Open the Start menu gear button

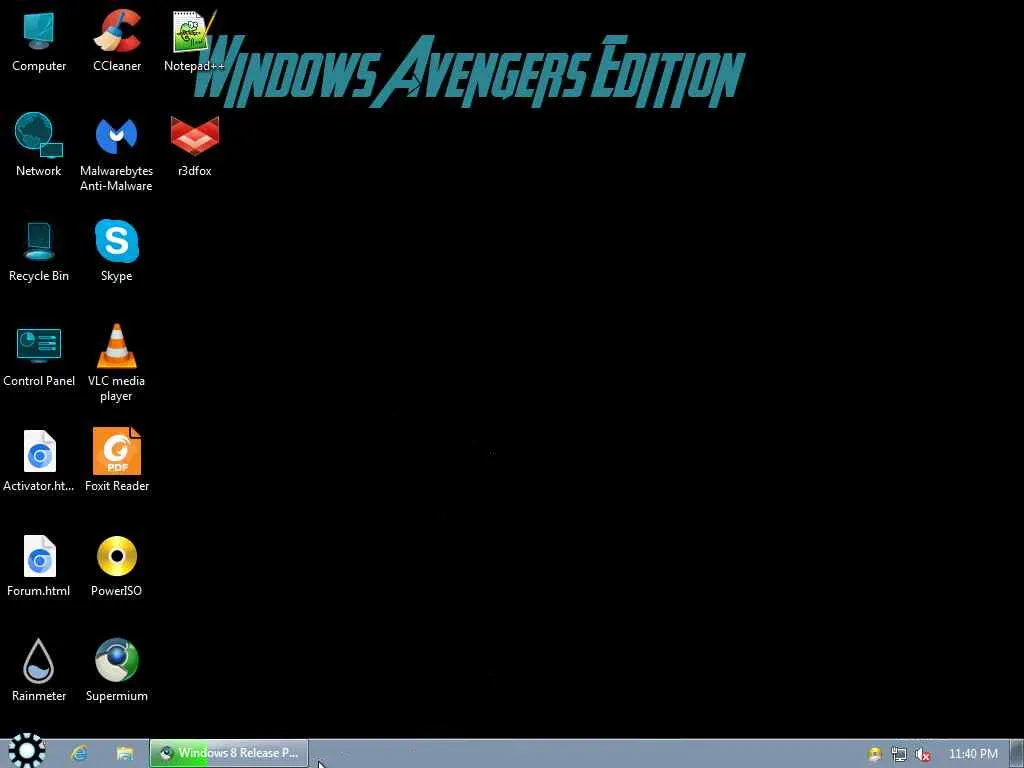pyautogui.click(x=26, y=750)
